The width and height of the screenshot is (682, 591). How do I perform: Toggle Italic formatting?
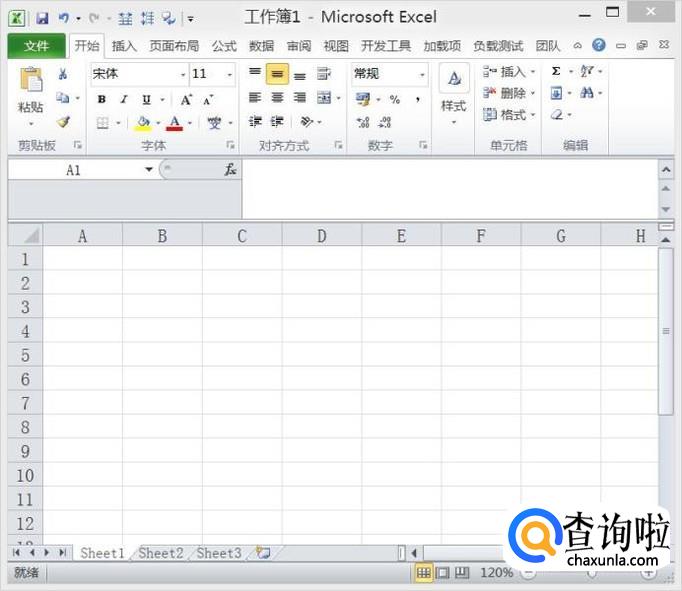coord(124,99)
